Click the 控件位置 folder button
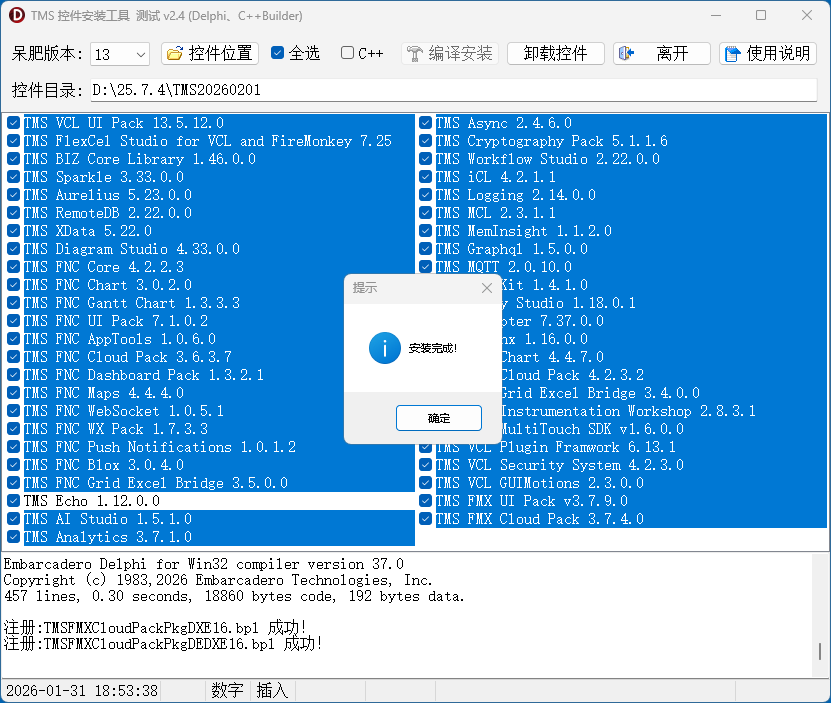The width and height of the screenshot is (831, 703). [x=210, y=54]
